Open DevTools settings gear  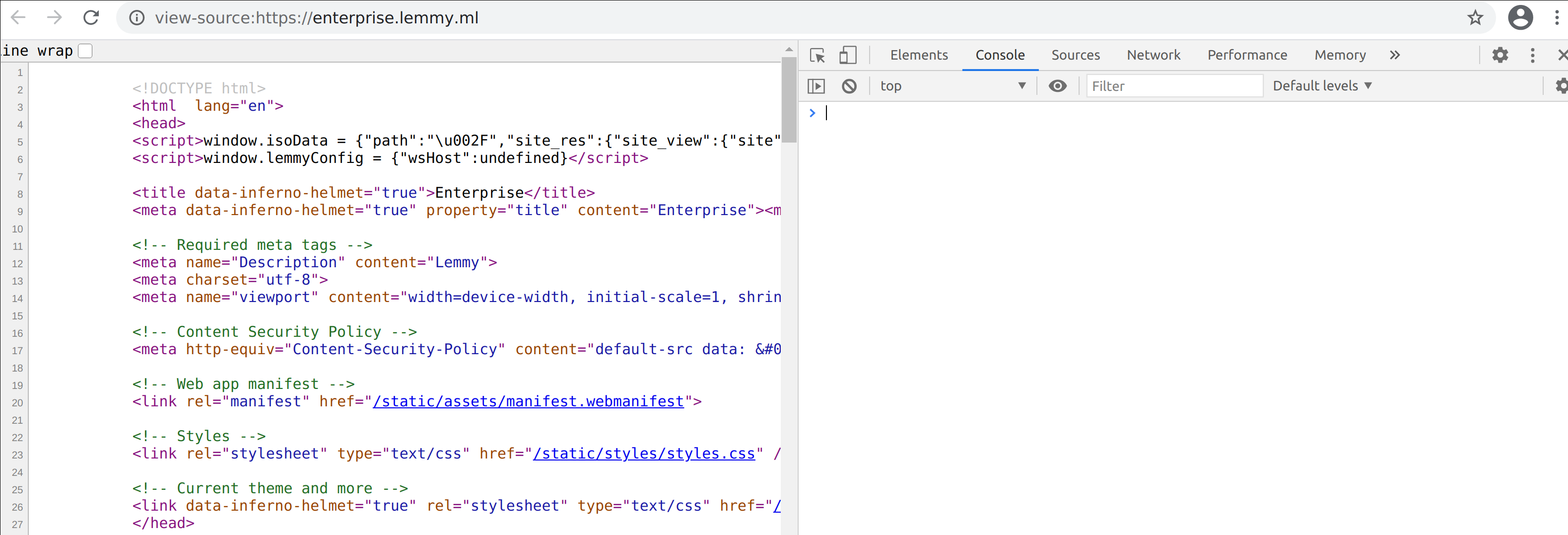pyautogui.click(x=1500, y=55)
